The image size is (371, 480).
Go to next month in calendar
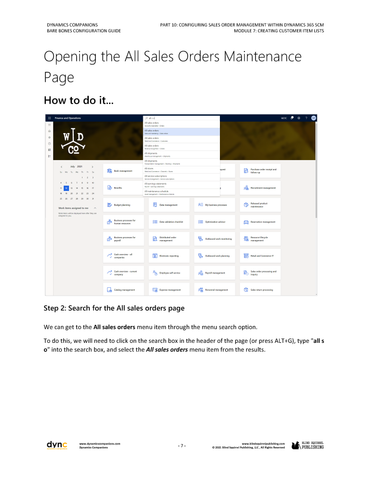click(x=92, y=166)
